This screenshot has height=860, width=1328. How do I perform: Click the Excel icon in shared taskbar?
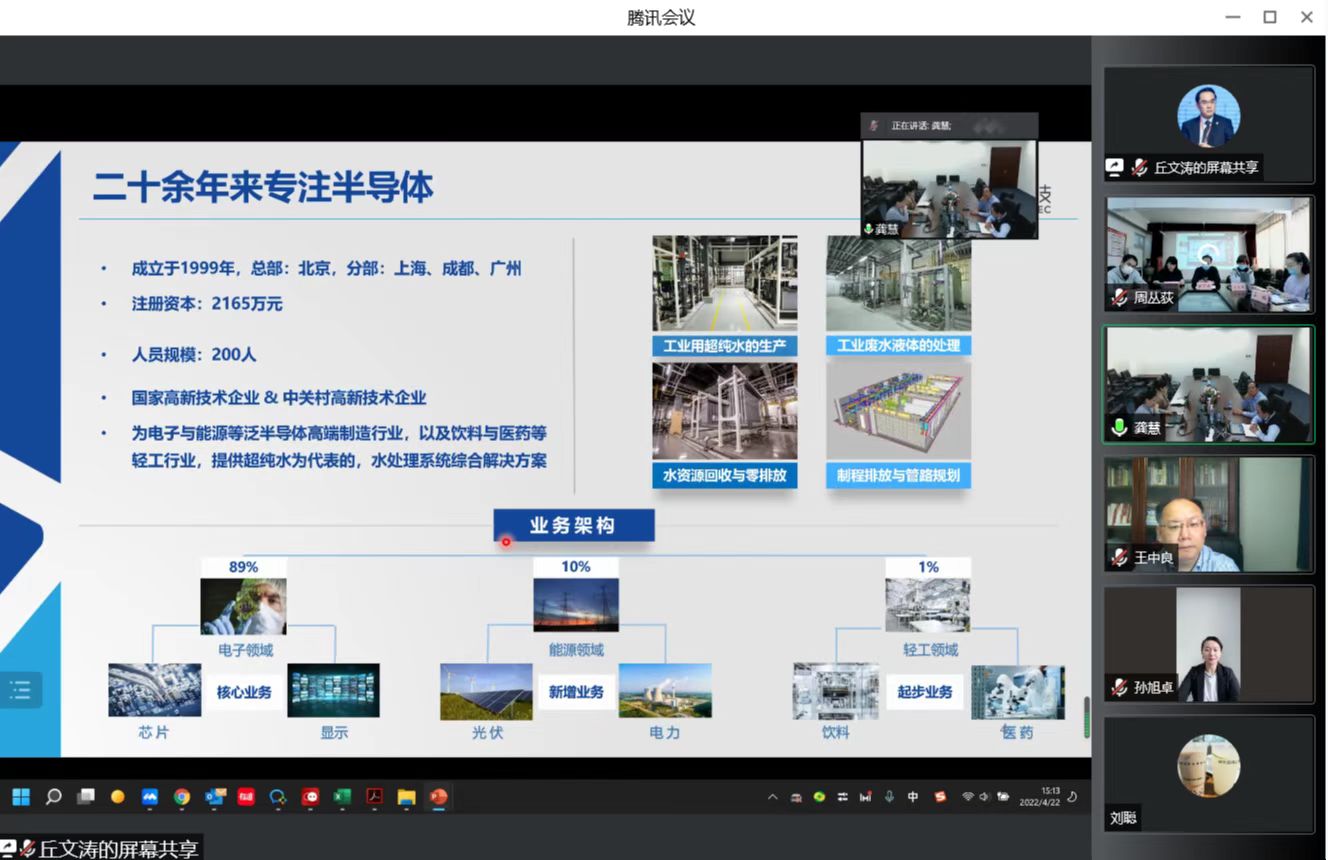[342, 797]
